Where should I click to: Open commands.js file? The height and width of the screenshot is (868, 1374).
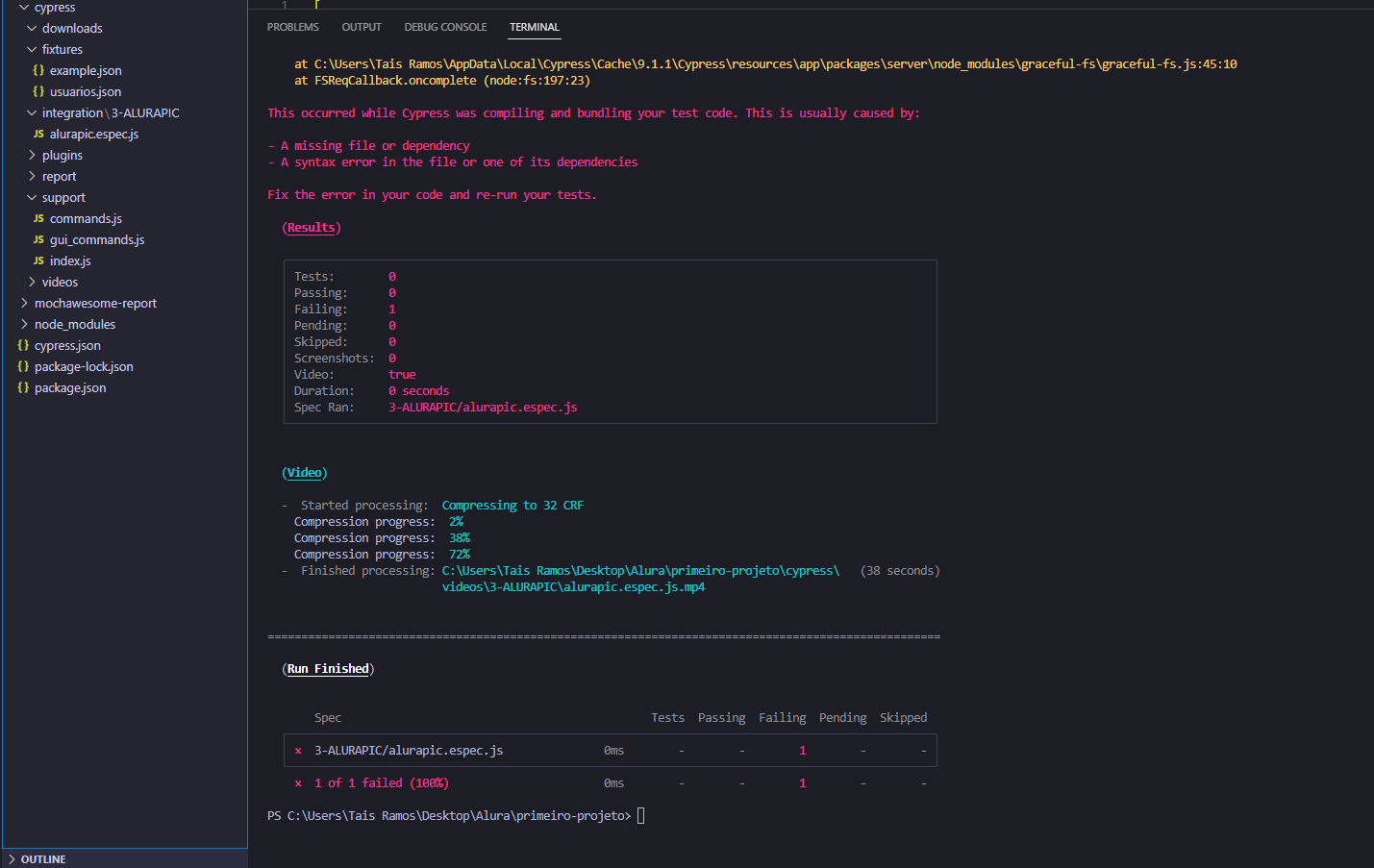(86, 218)
